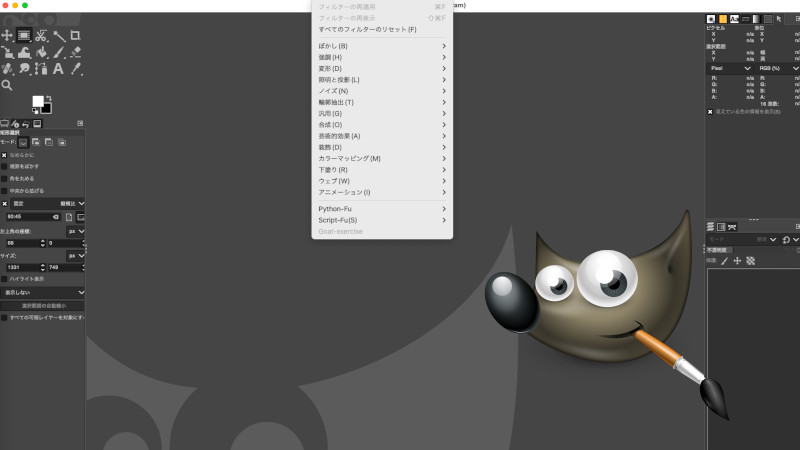Choose the Scissors select tool icon

pyautogui.click(x=41, y=35)
